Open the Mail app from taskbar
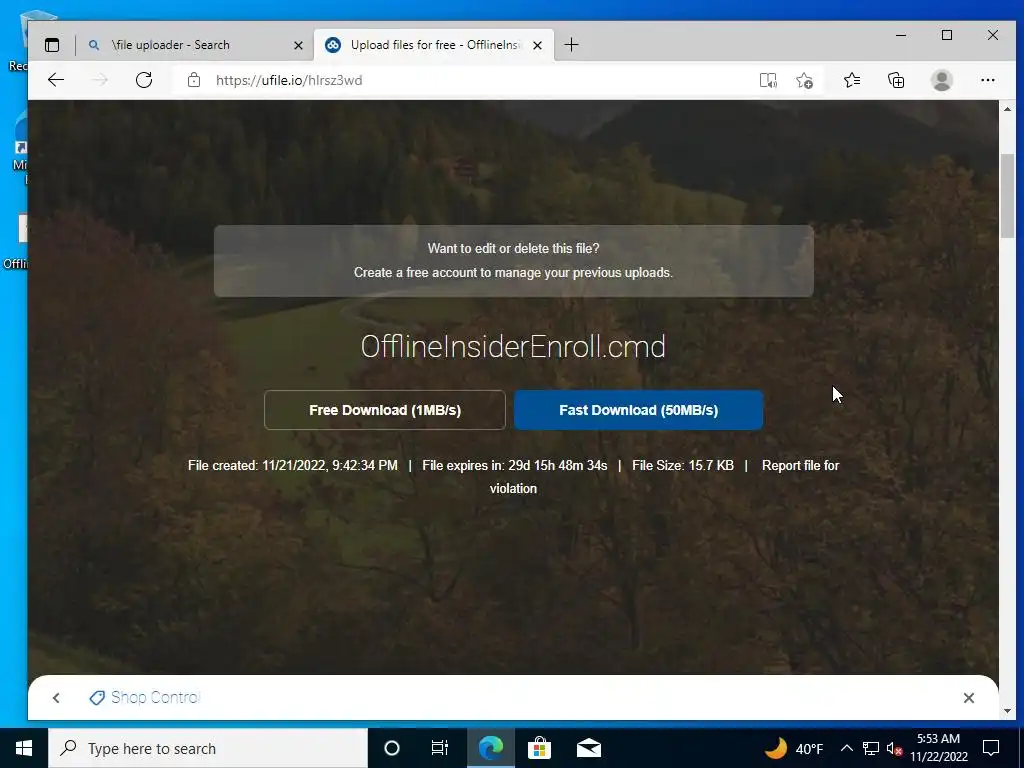1024x768 pixels. tap(588, 748)
